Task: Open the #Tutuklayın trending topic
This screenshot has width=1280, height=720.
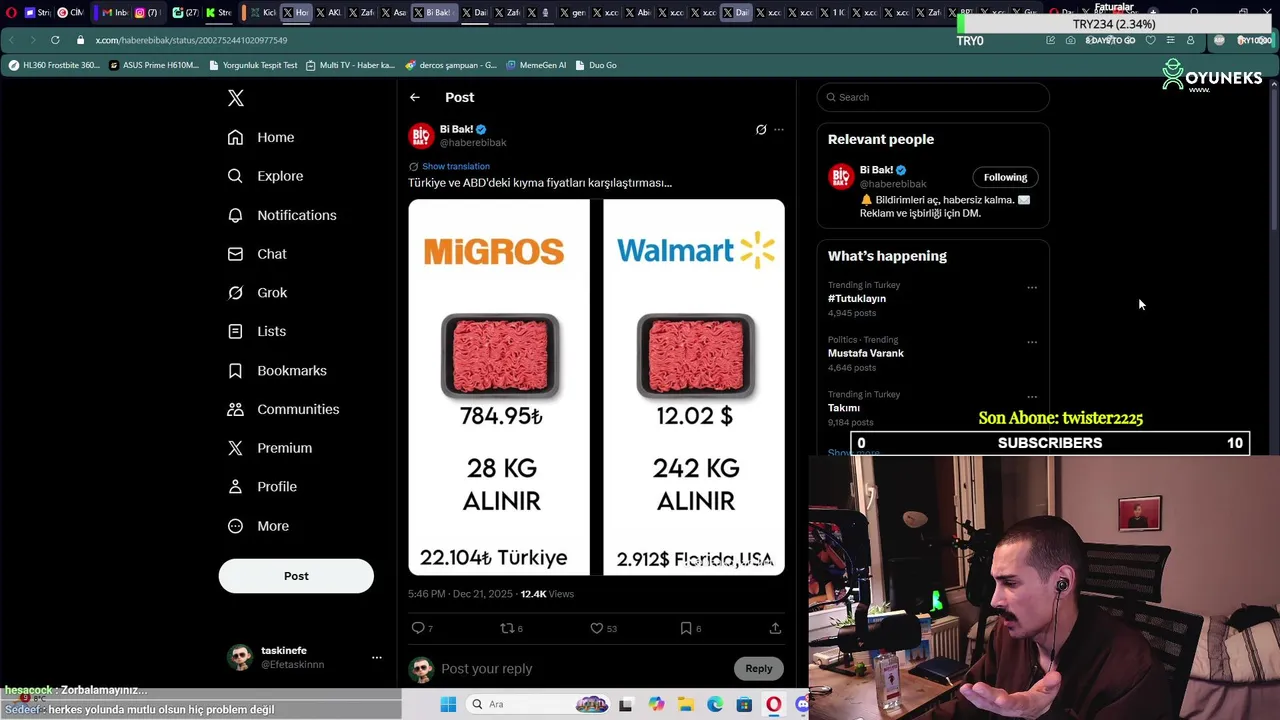Action: (x=857, y=298)
